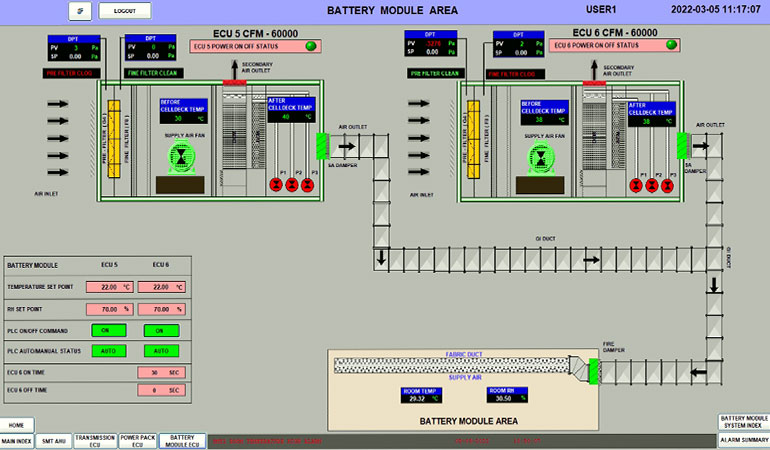
Task: Click the fabric duct supply air element
Action: click(x=452, y=366)
